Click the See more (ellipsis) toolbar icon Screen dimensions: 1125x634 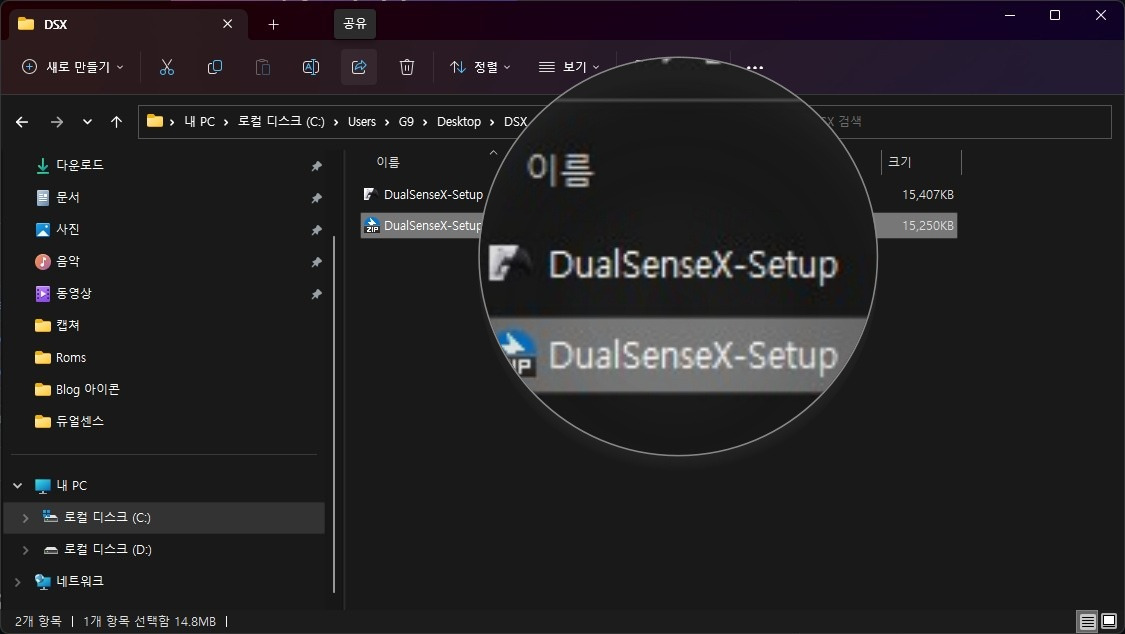coord(754,67)
